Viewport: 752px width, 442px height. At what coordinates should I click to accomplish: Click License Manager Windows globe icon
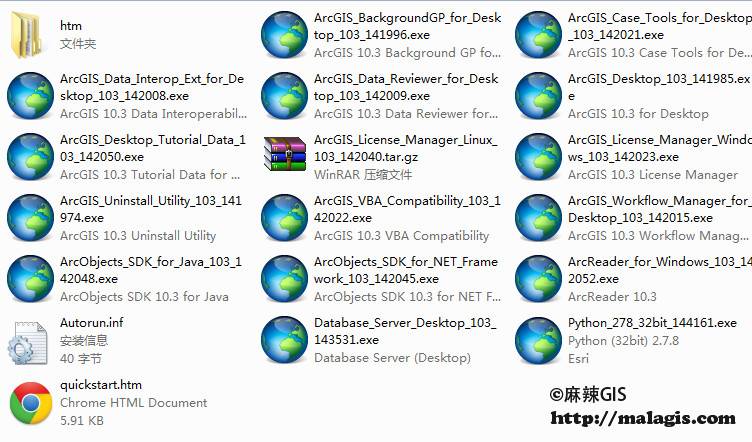click(x=539, y=157)
